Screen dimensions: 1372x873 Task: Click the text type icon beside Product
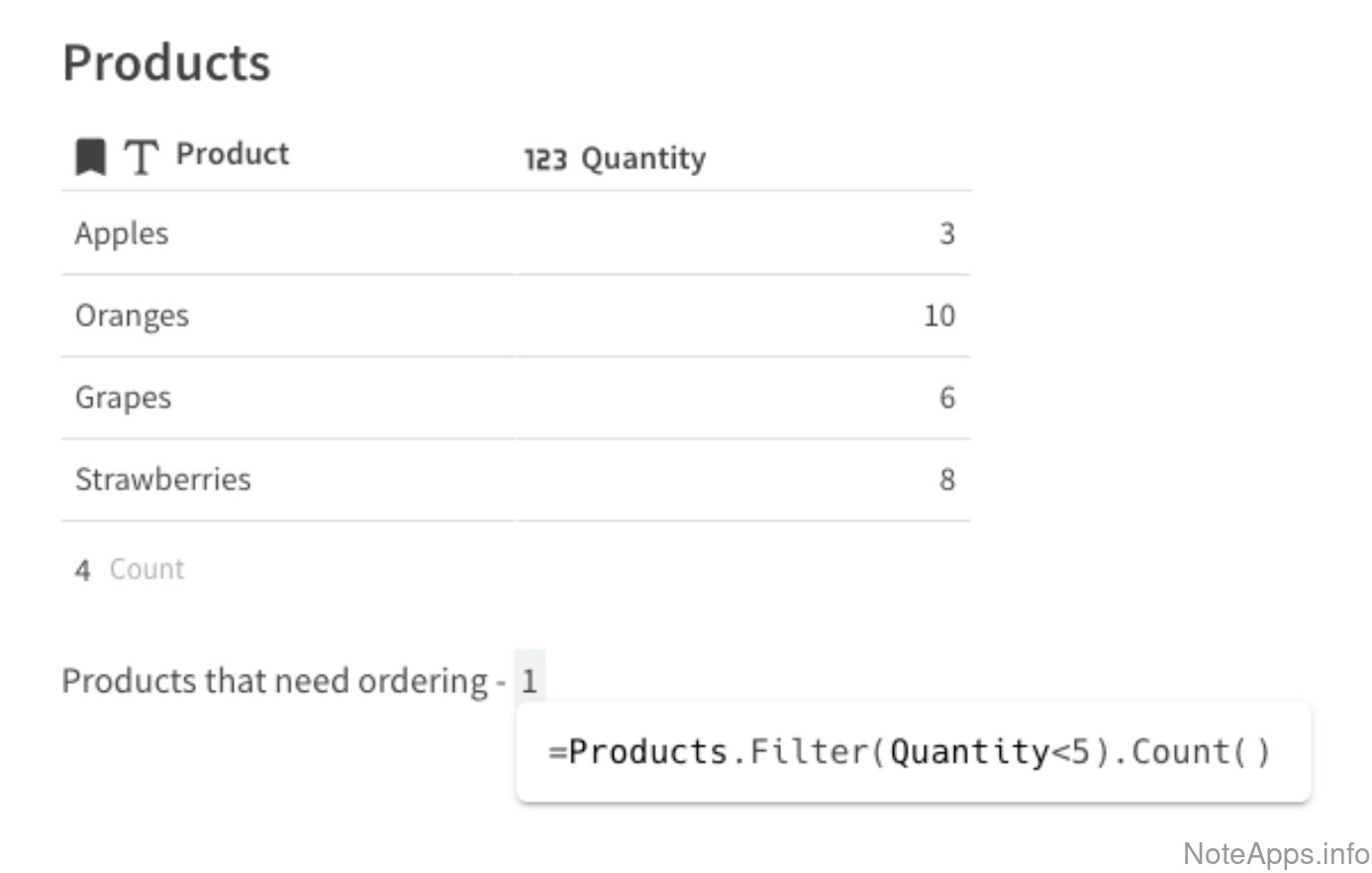click(x=141, y=156)
